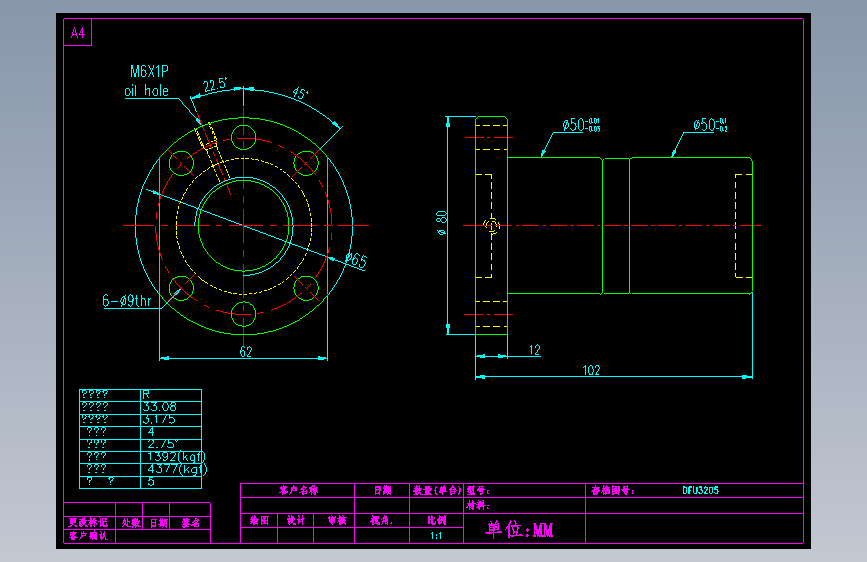Click the "处数" revision block cell
The height and width of the screenshot is (562, 867).
point(131,522)
